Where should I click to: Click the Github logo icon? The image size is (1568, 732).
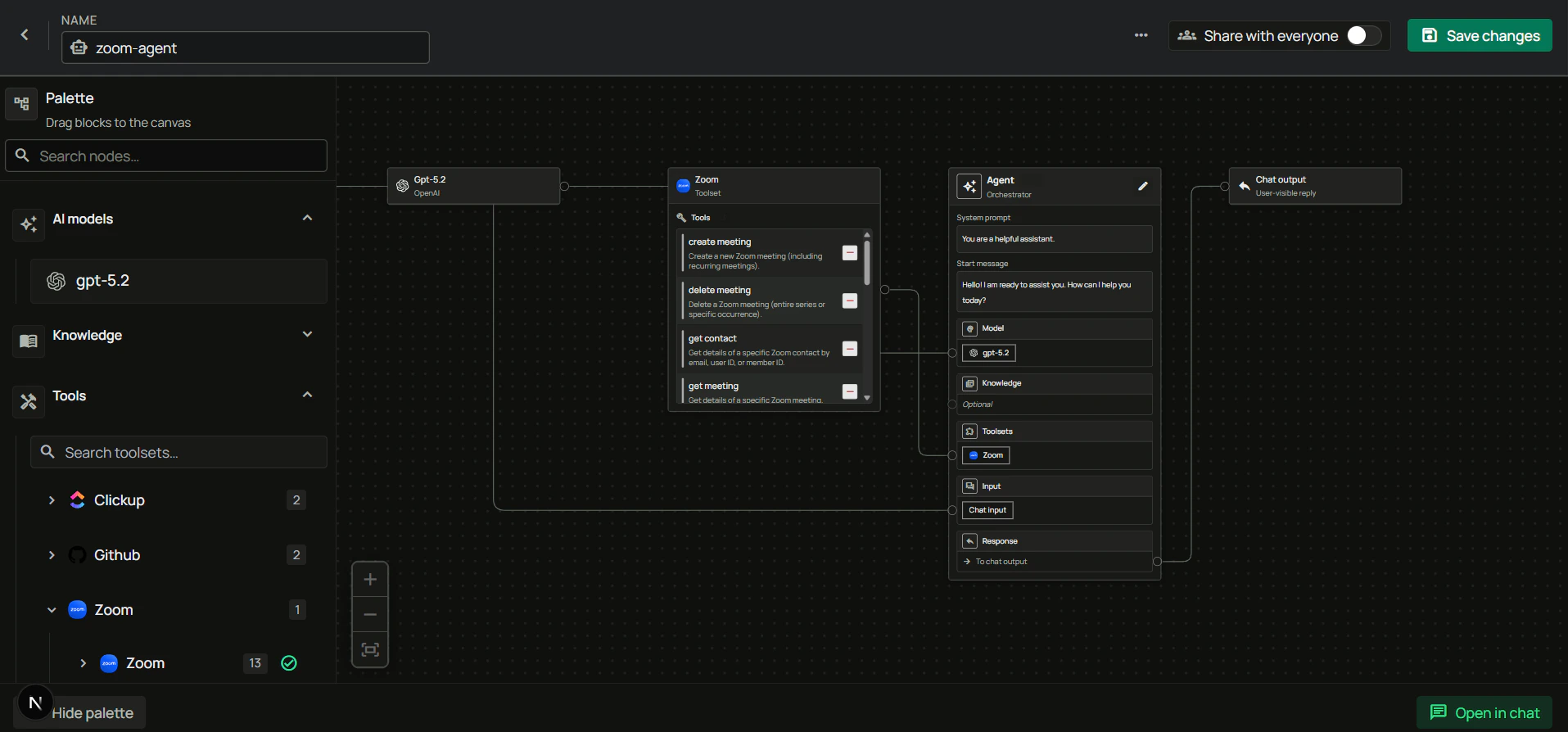coord(78,555)
